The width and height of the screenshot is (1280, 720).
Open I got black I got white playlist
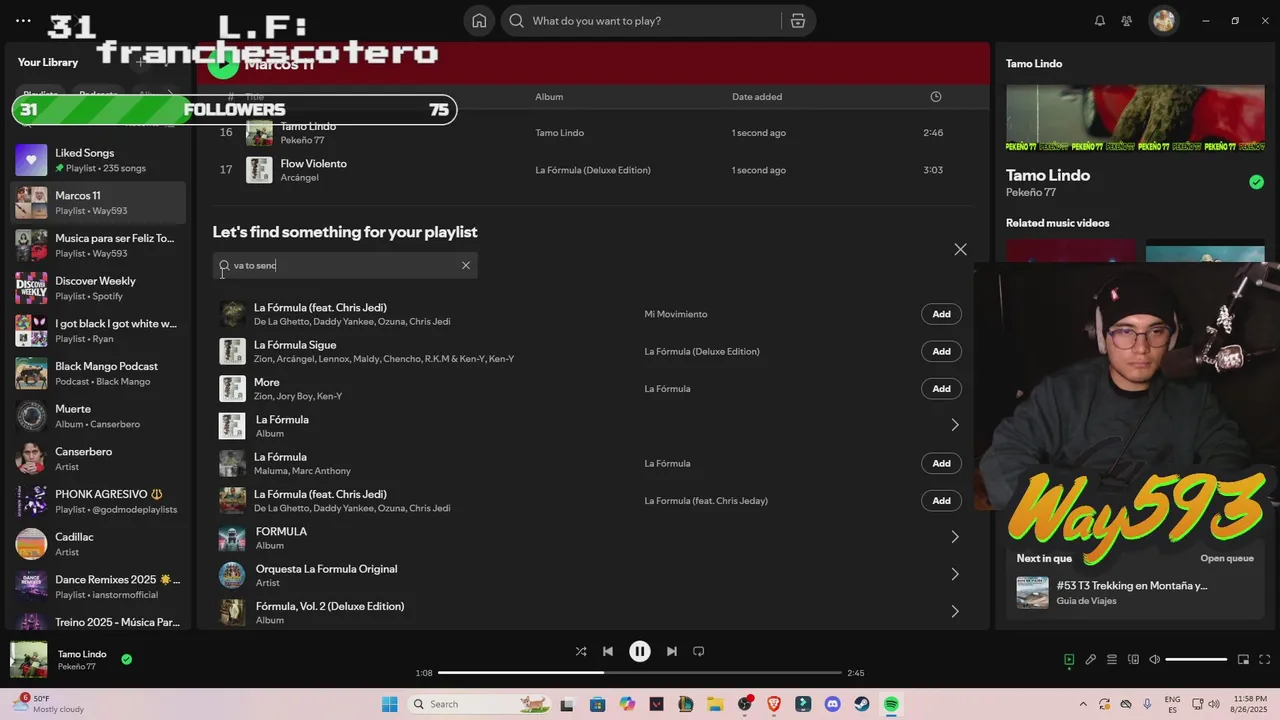pyautogui.click(x=98, y=331)
